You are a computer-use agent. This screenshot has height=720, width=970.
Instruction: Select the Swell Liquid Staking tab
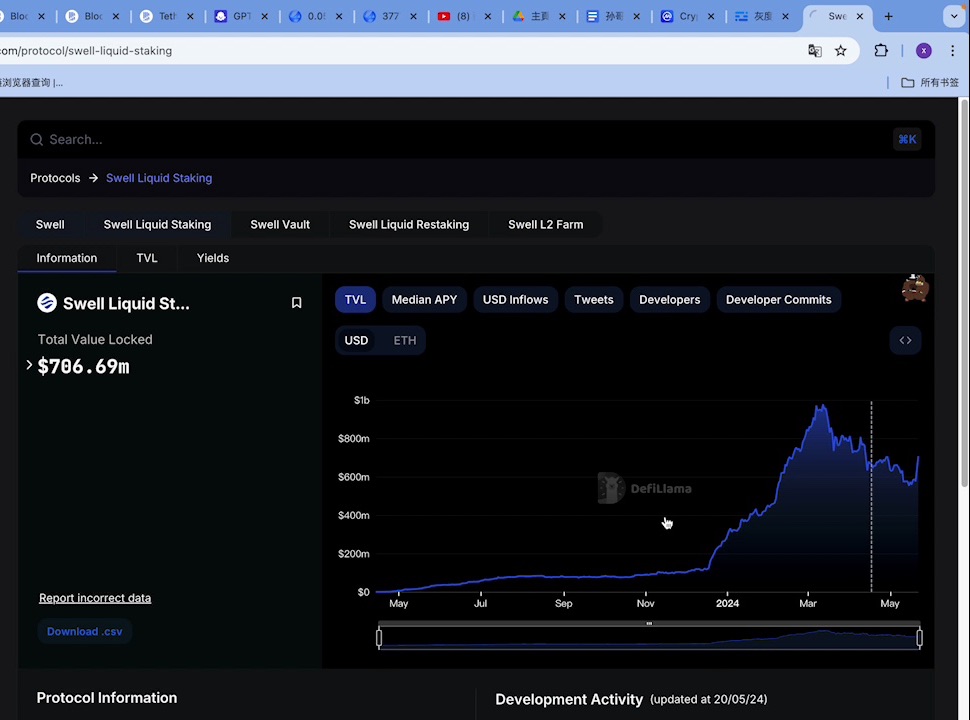click(x=157, y=225)
